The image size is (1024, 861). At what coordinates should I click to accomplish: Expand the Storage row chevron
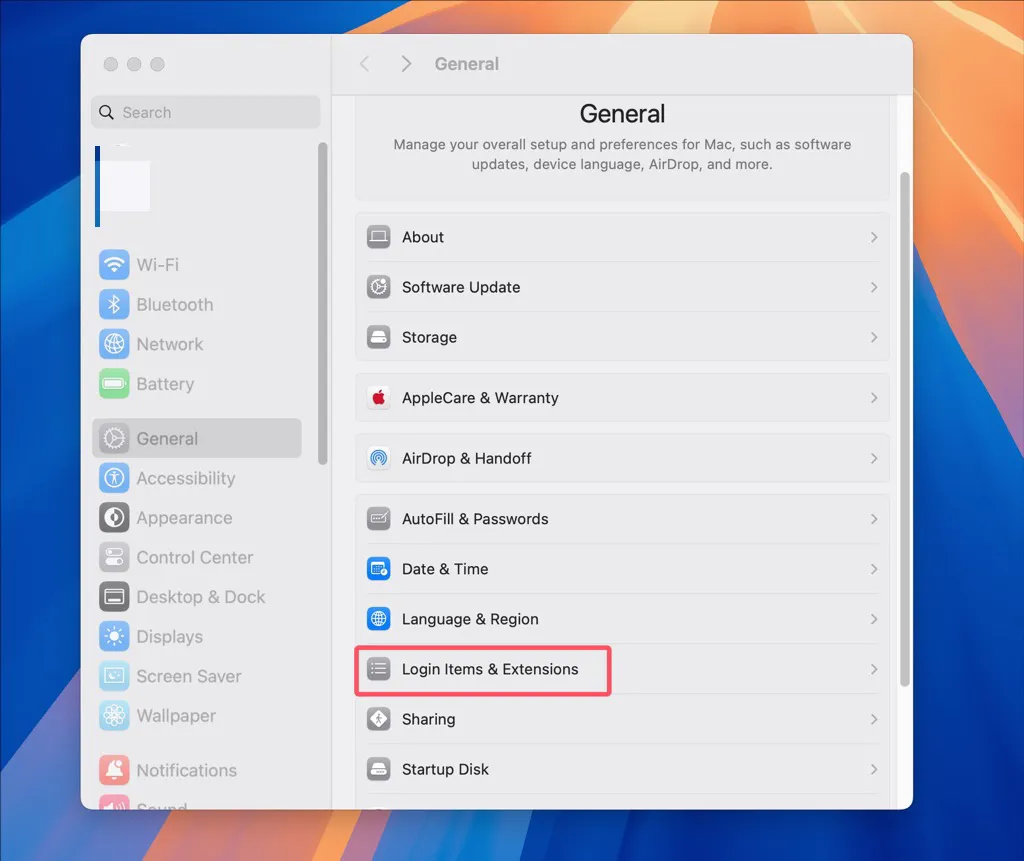(x=874, y=337)
